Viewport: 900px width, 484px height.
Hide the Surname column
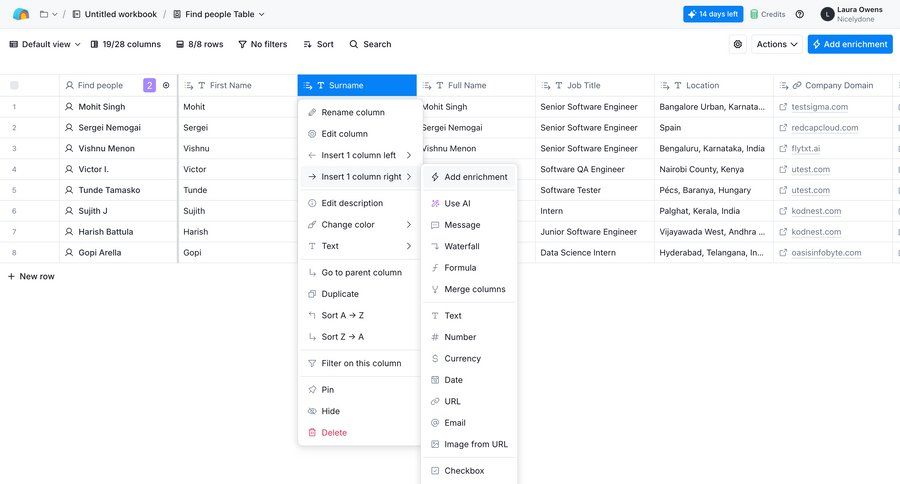[360, 411]
